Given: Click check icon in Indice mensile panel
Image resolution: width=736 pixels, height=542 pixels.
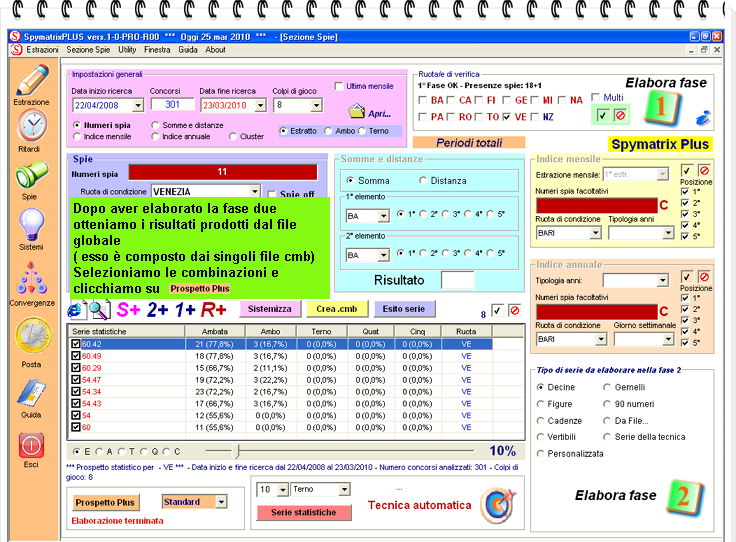Looking at the screenshot, I should point(687,170).
